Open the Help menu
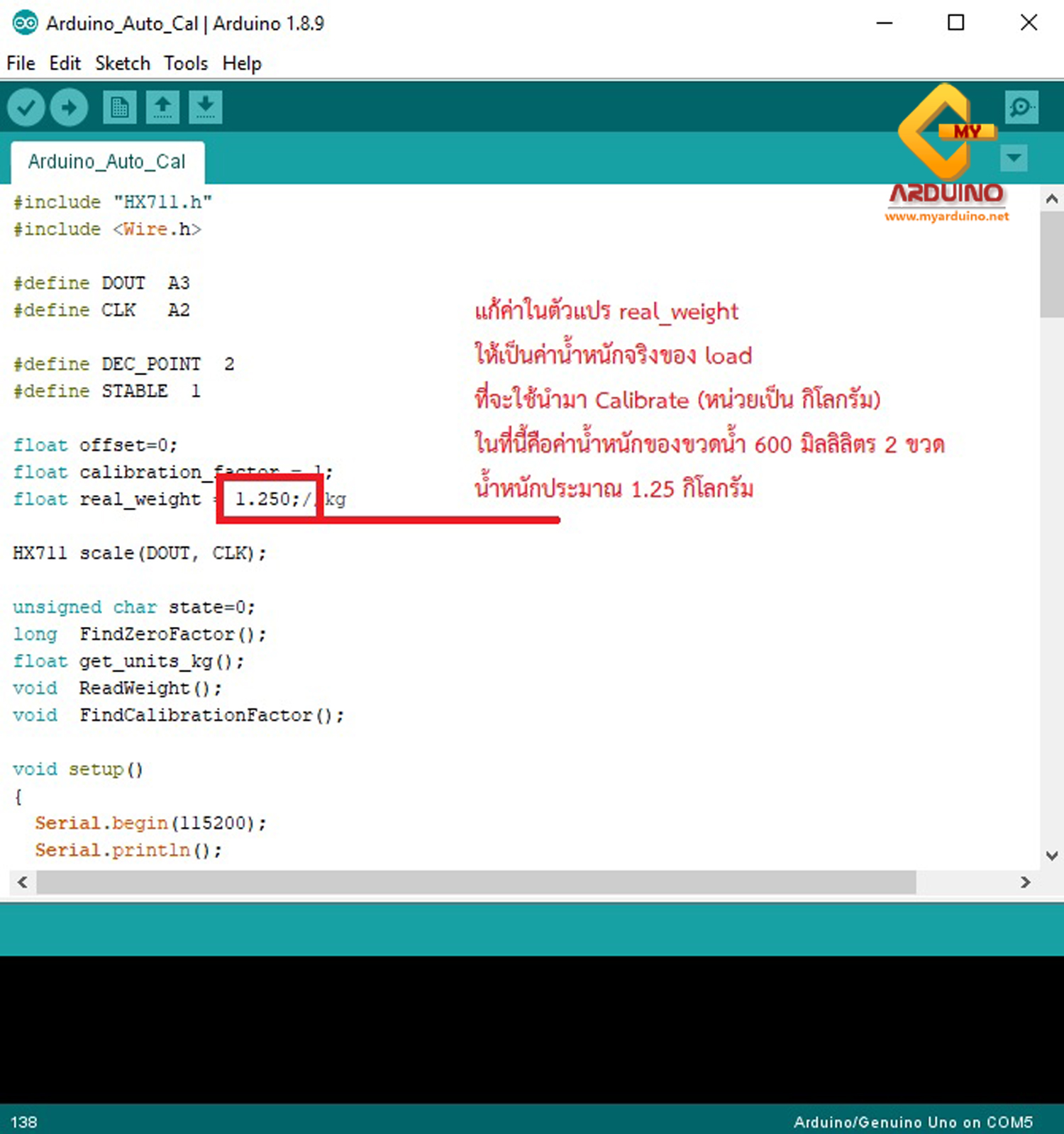The height and width of the screenshot is (1134, 1064). pos(242,64)
